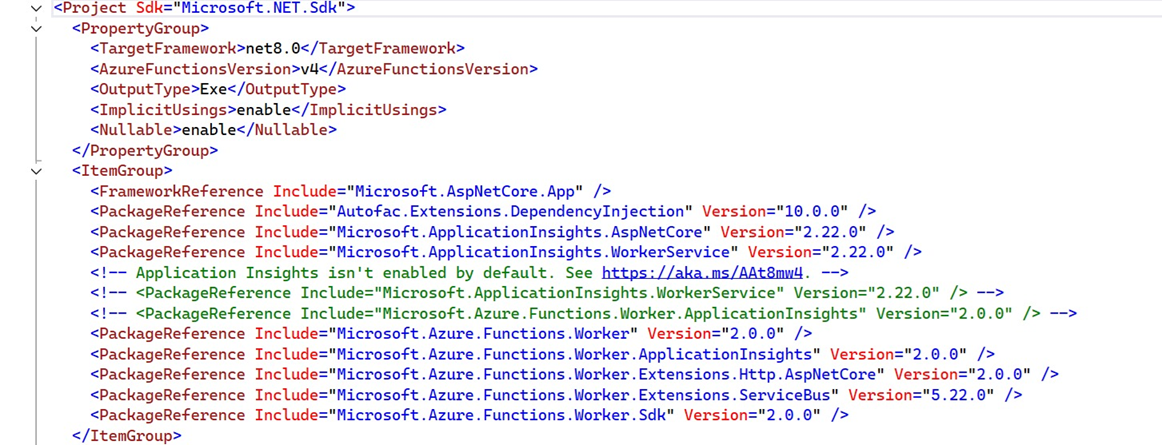Viewport: 1162px width, 445px height.
Task: Click the uncommented Microsoft.ApplicationInsights.WorkerService reference
Action: tap(506, 251)
